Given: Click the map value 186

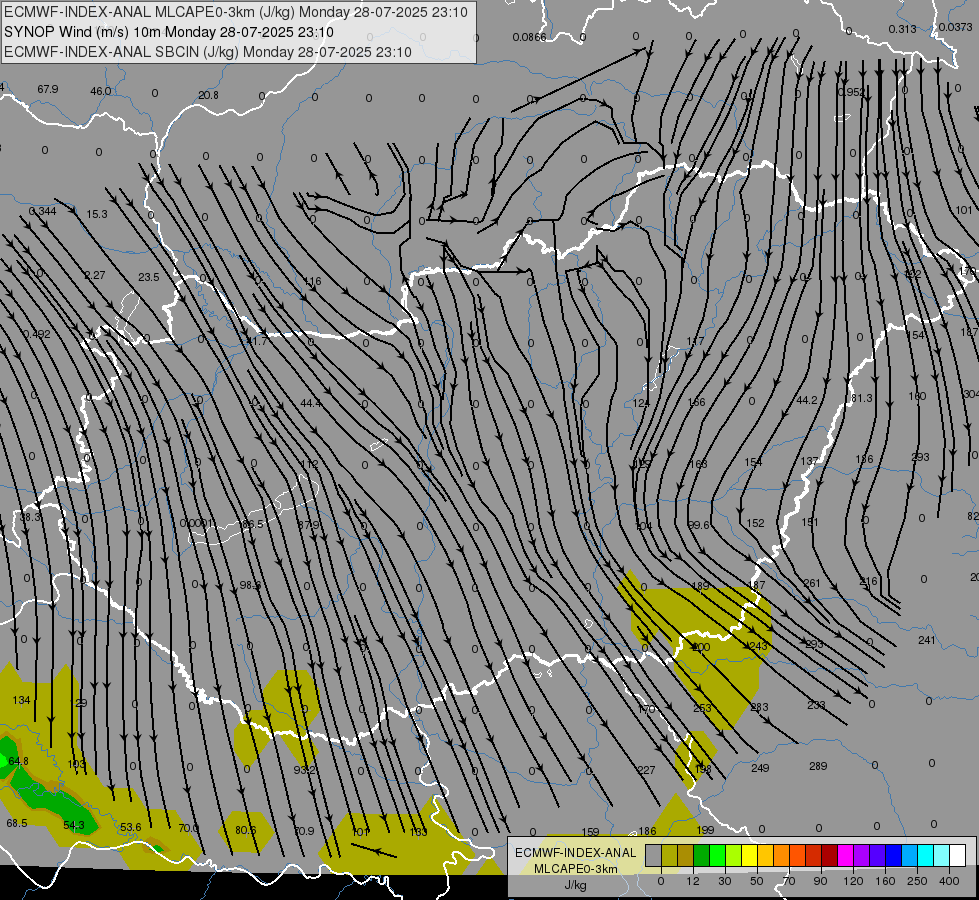Looking at the screenshot, I should click(647, 831).
